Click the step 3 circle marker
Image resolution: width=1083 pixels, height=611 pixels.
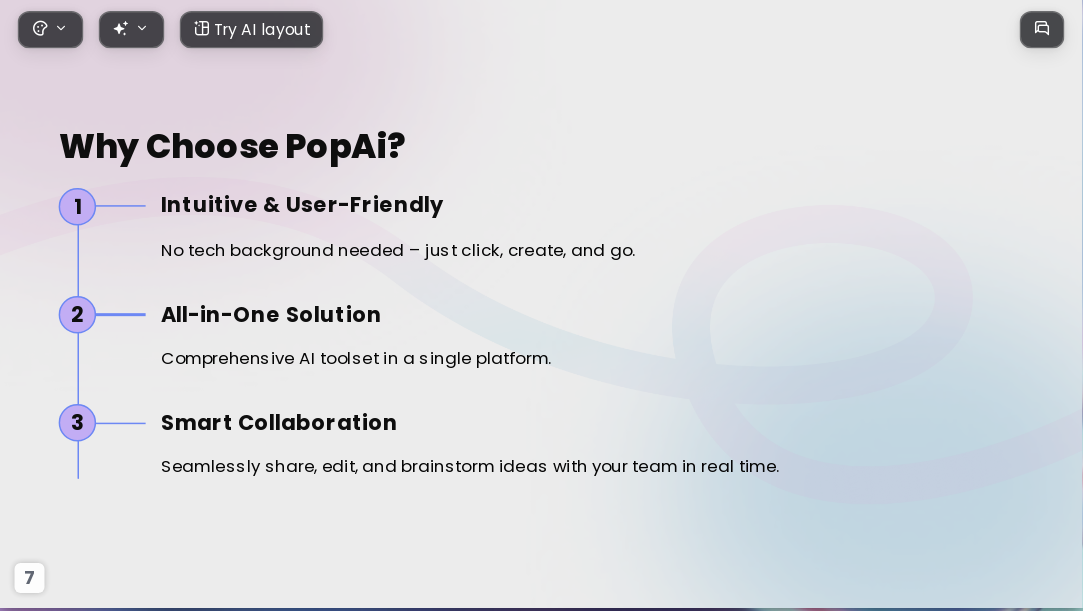tap(77, 423)
